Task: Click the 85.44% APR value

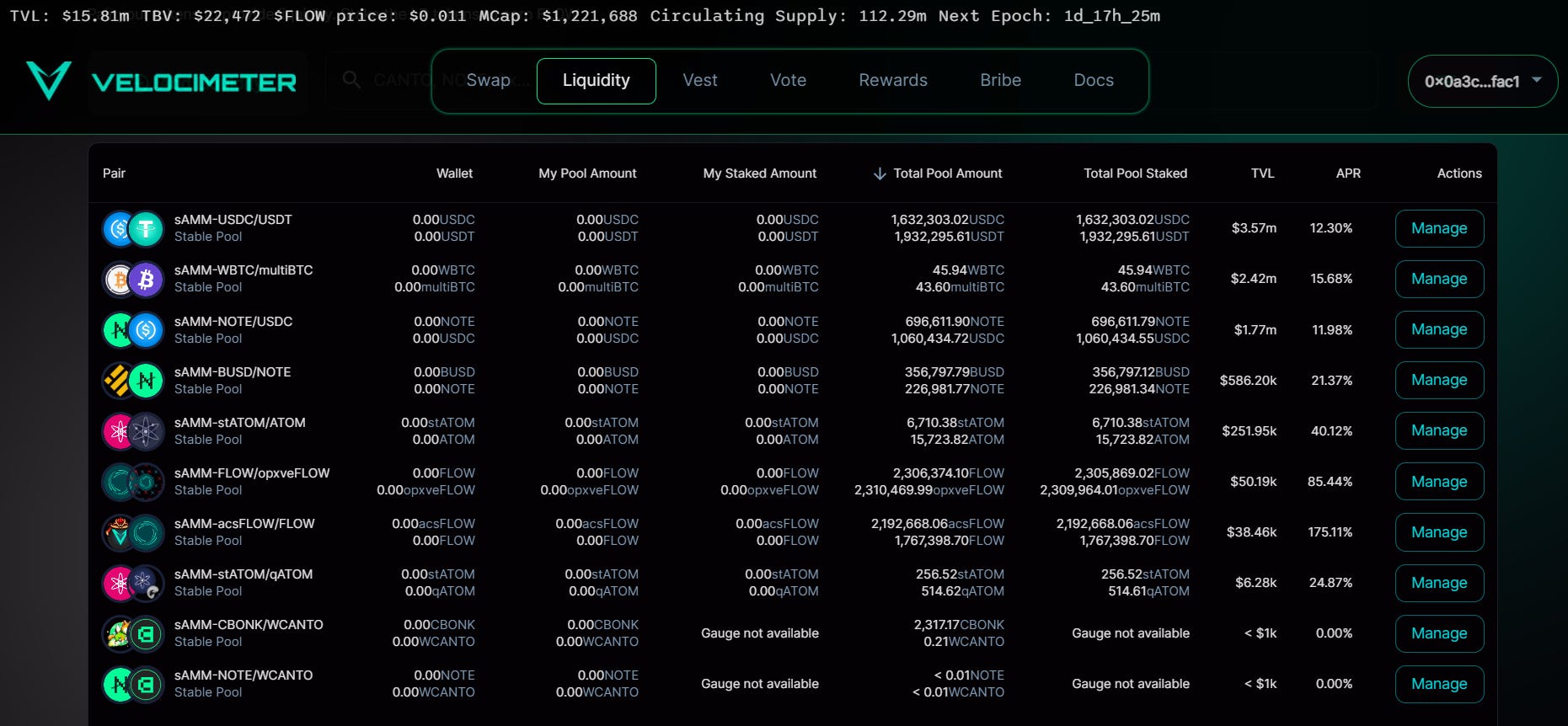Action: pyautogui.click(x=1330, y=482)
